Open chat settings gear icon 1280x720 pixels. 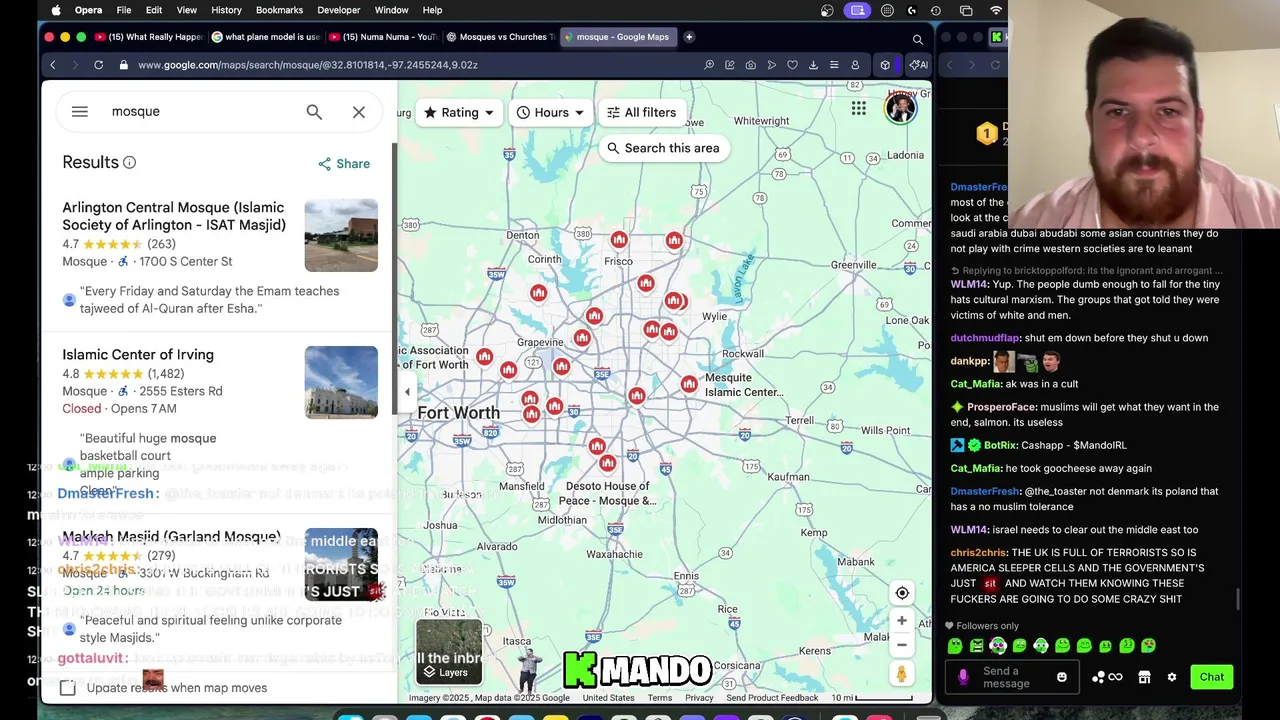pyautogui.click(x=1172, y=677)
